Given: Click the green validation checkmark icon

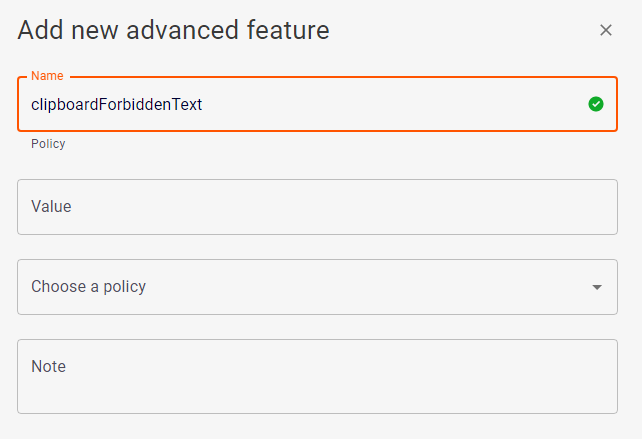Looking at the screenshot, I should click(x=596, y=104).
